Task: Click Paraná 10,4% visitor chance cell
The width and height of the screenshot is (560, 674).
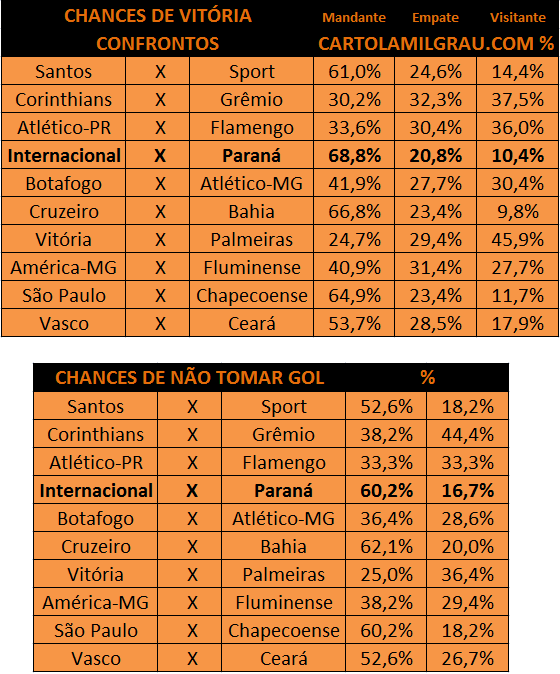Action: (517, 155)
